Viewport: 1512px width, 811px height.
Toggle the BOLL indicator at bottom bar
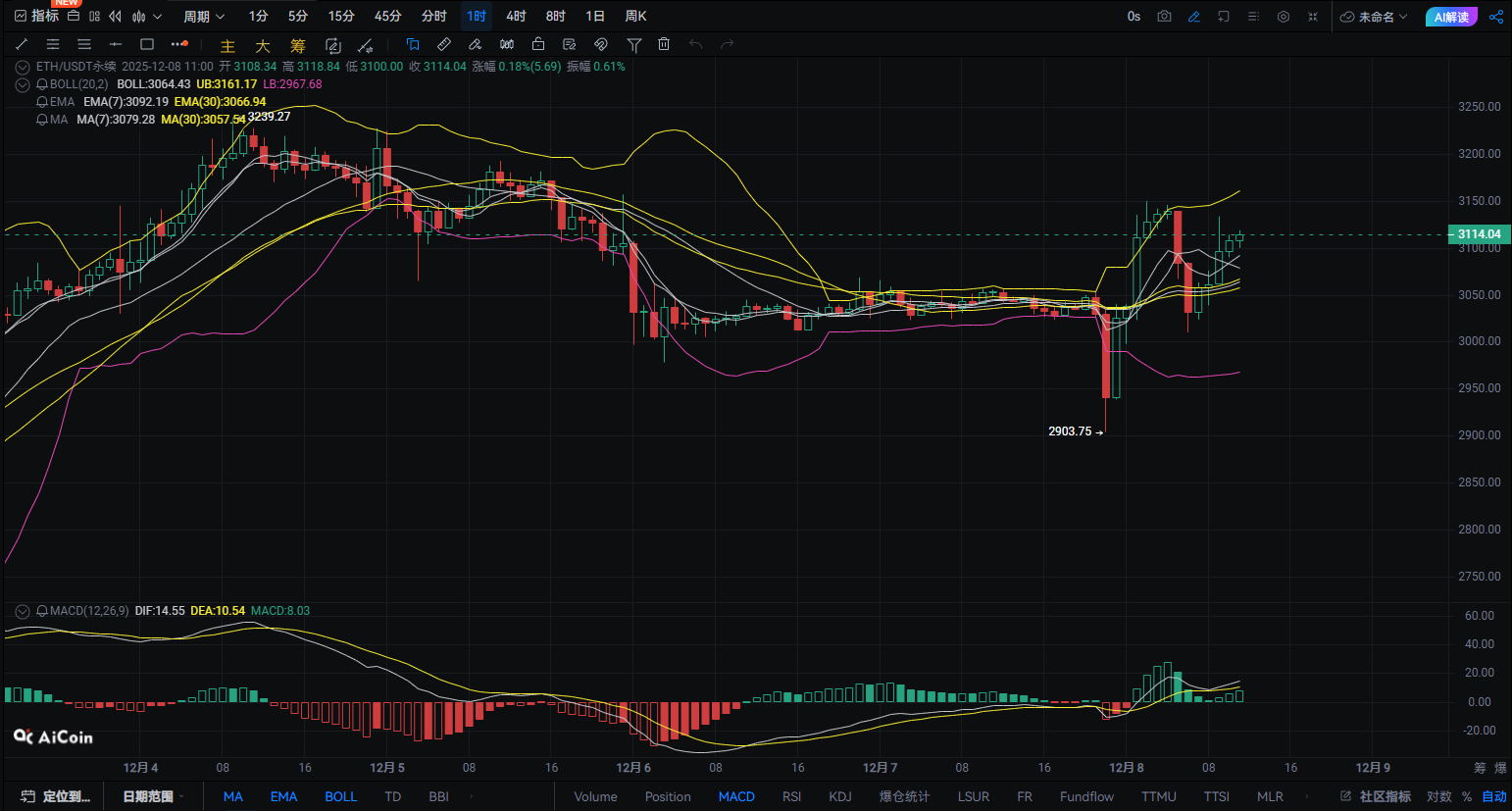pyautogui.click(x=340, y=796)
